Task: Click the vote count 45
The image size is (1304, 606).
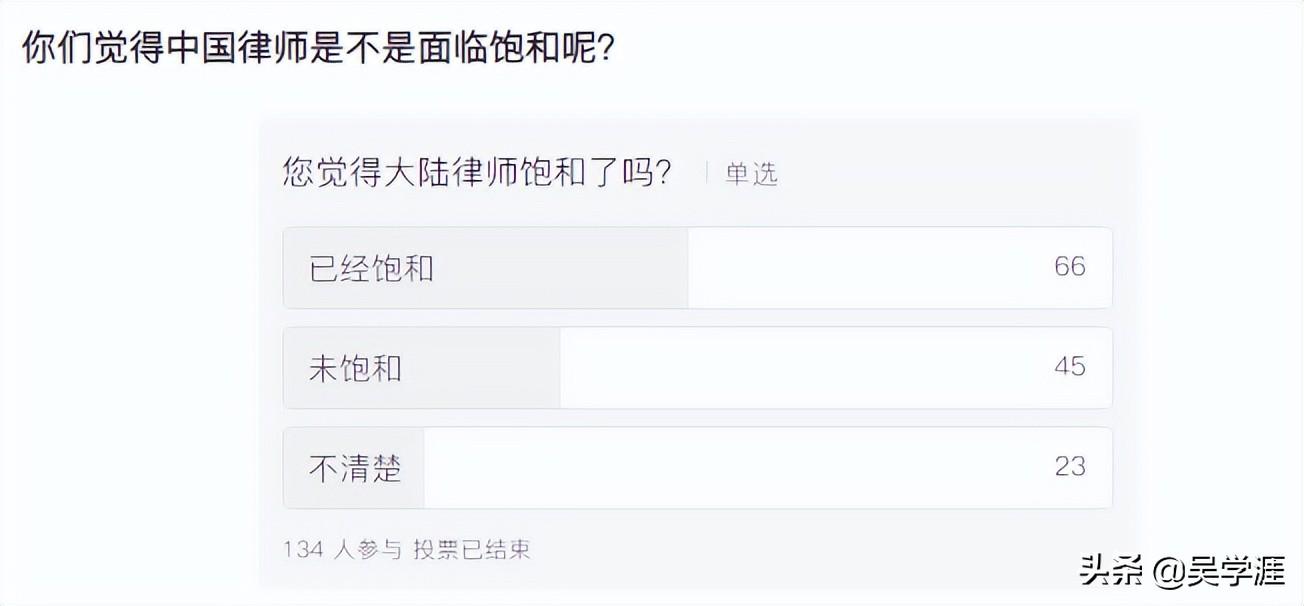Action: point(1069,367)
